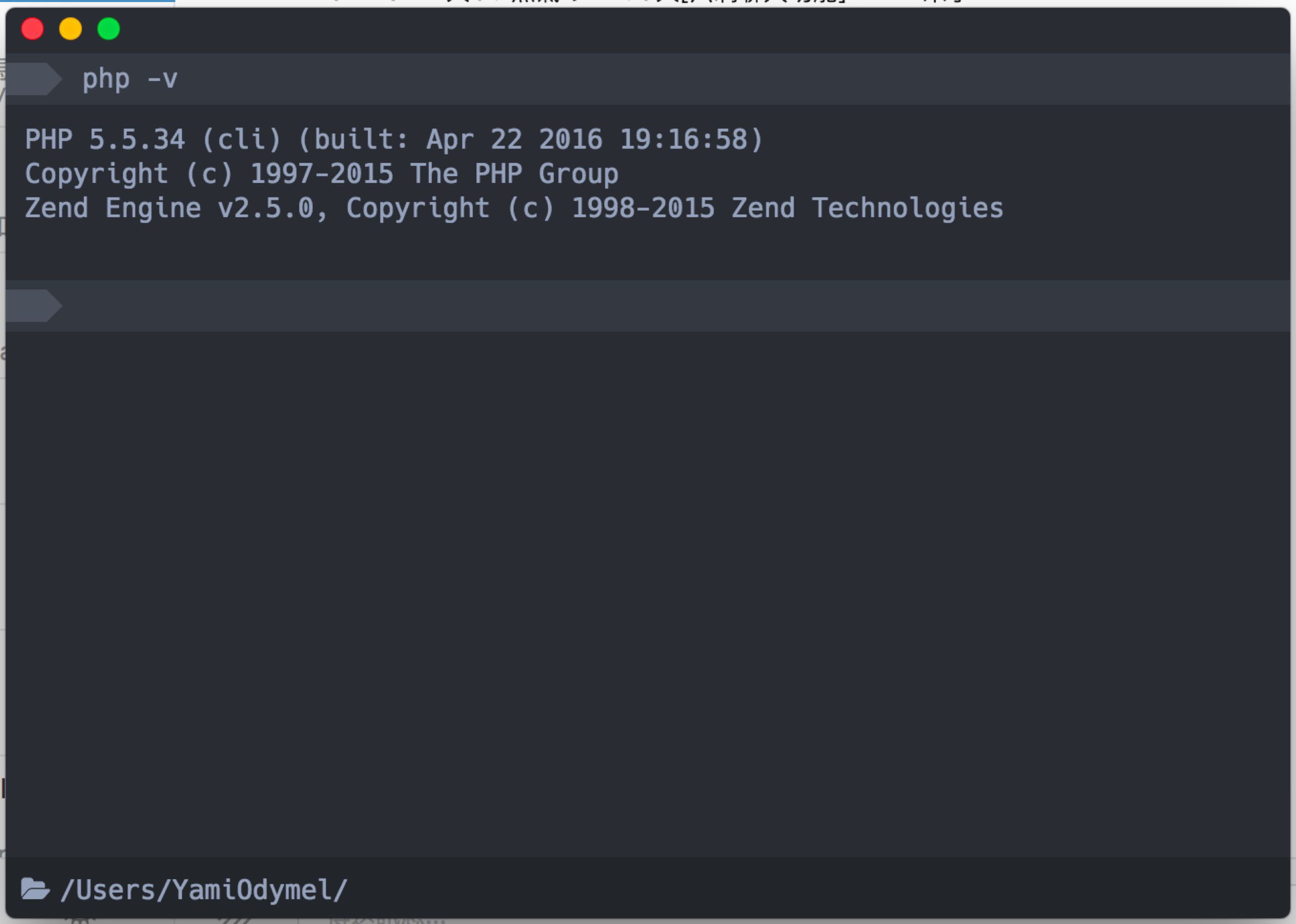
Task: Click the 'php -v' command text
Action: pyautogui.click(x=130, y=78)
